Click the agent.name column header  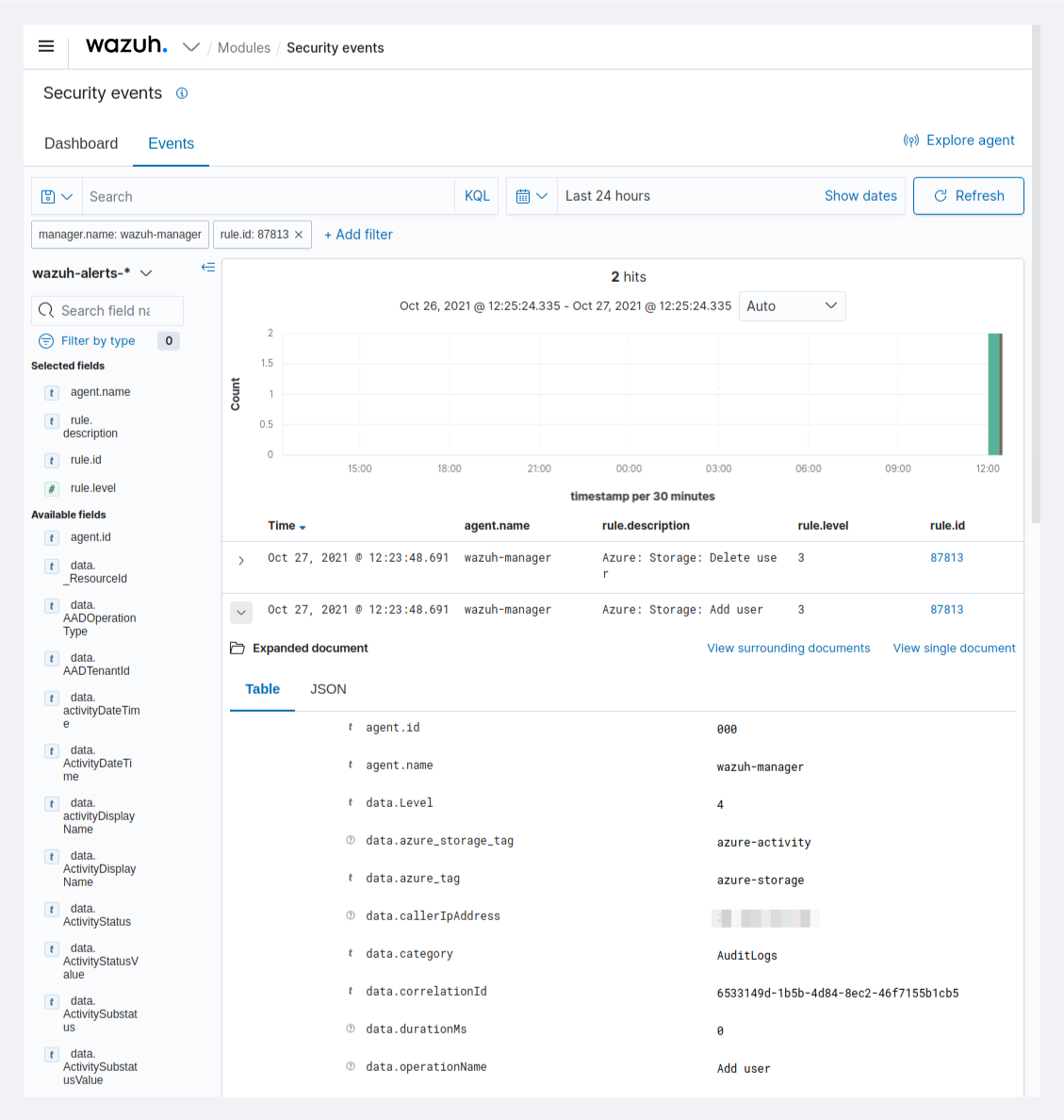point(497,526)
